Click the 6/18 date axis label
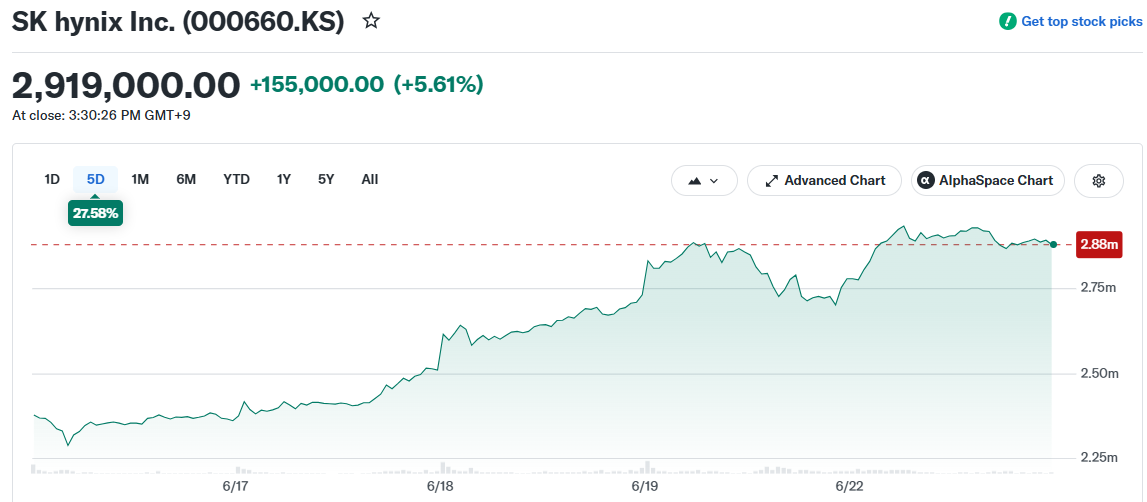Image resolution: width=1147 pixels, height=502 pixels. (x=440, y=486)
